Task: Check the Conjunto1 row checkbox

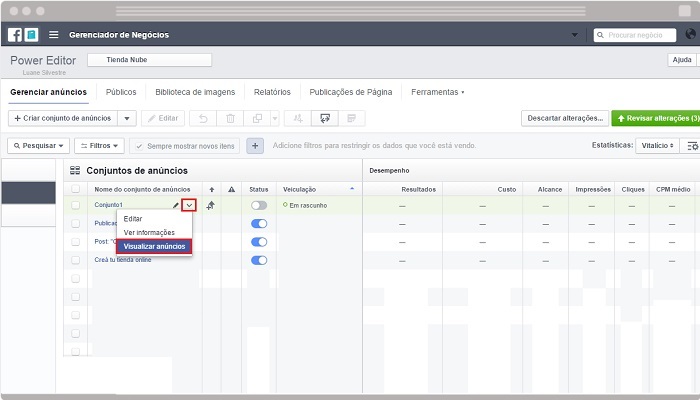Action: click(75, 205)
